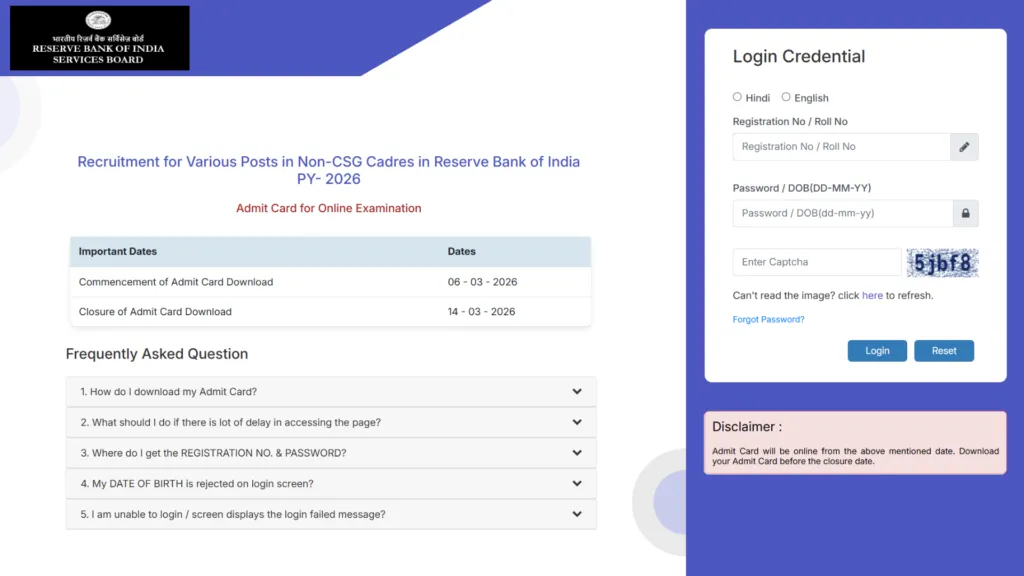
Task: Select the English language radio button
Action: point(785,97)
